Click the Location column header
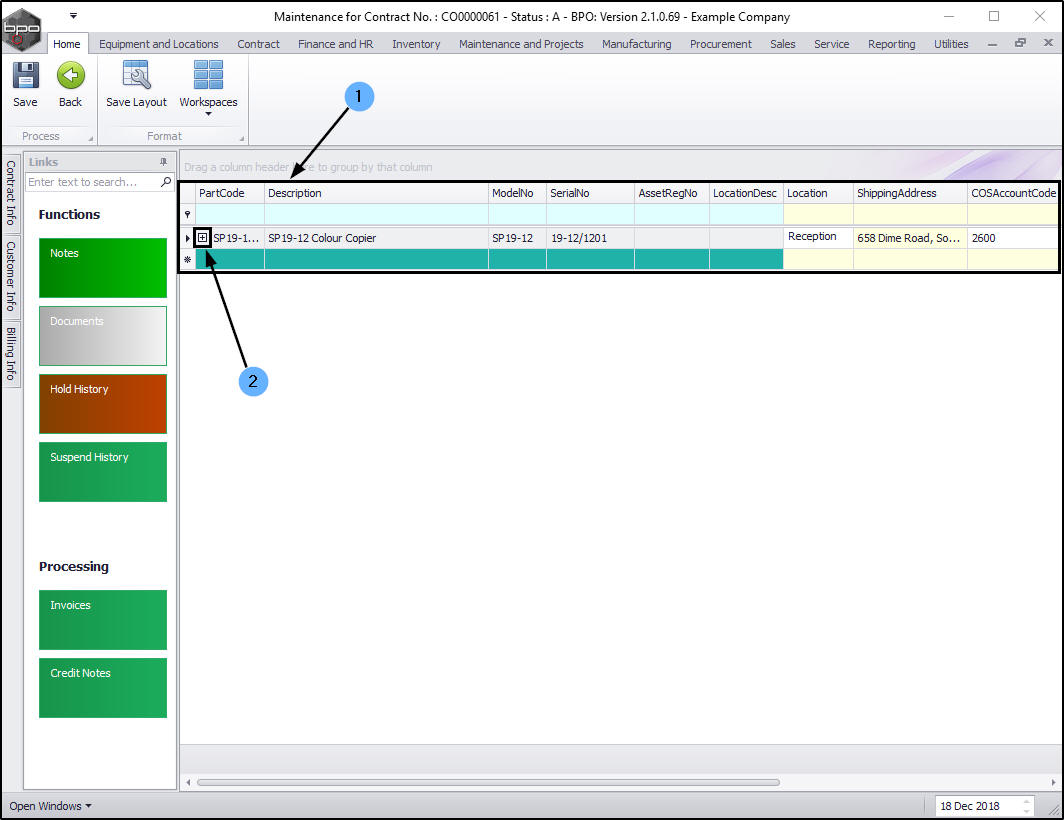Screen dimensions: 1064x820 (818, 193)
